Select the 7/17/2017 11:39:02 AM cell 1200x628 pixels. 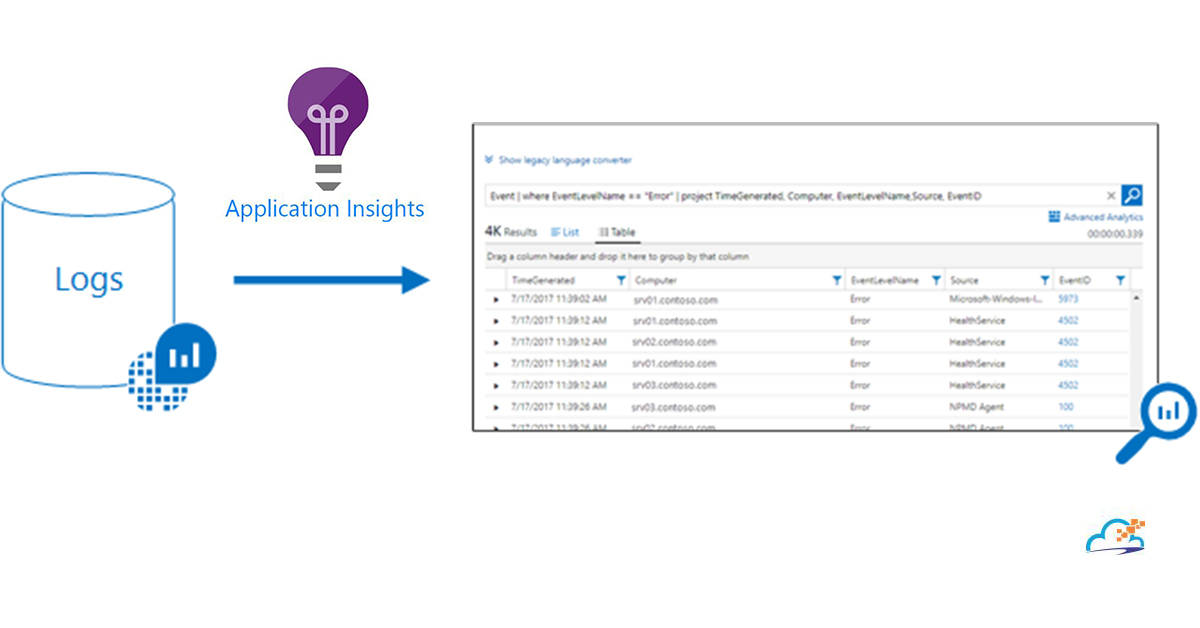(x=557, y=299)
